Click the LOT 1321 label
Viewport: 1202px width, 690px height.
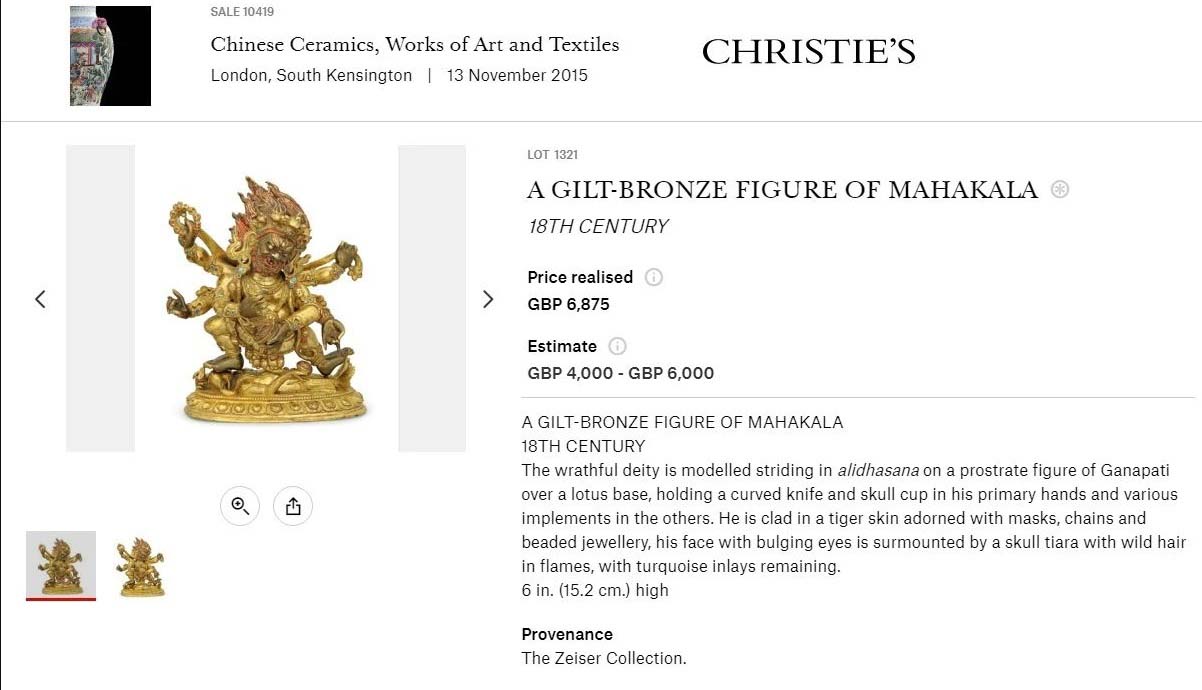(553, 155)
